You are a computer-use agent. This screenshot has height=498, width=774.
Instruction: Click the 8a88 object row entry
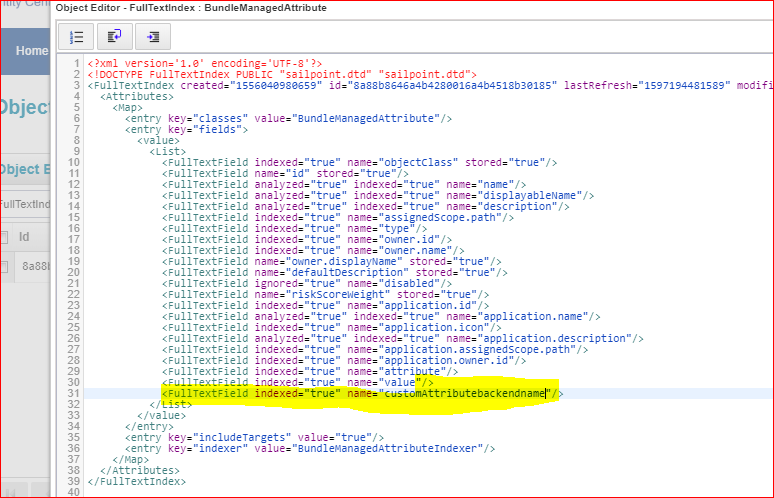point(35,266)
